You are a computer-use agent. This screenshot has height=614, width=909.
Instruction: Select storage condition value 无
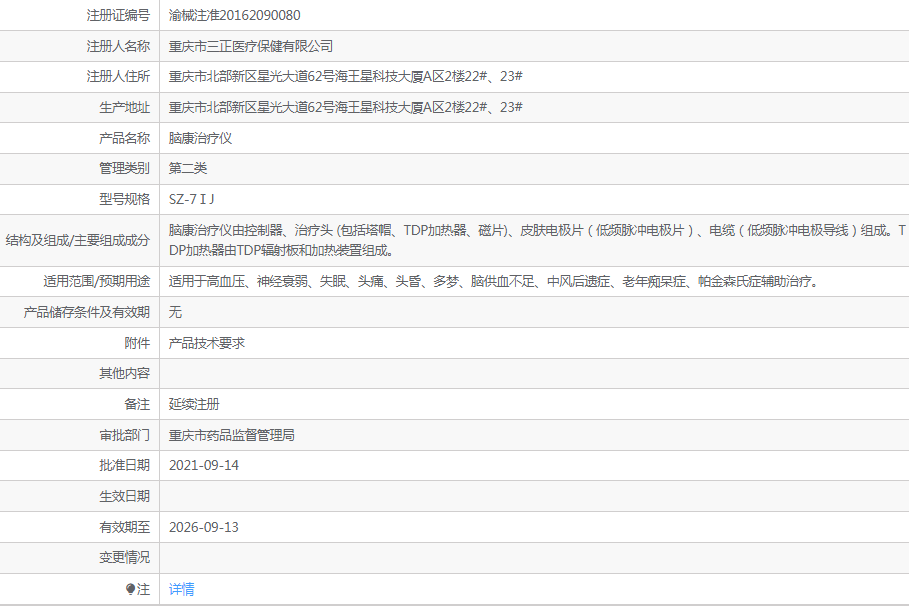point(175,312)
